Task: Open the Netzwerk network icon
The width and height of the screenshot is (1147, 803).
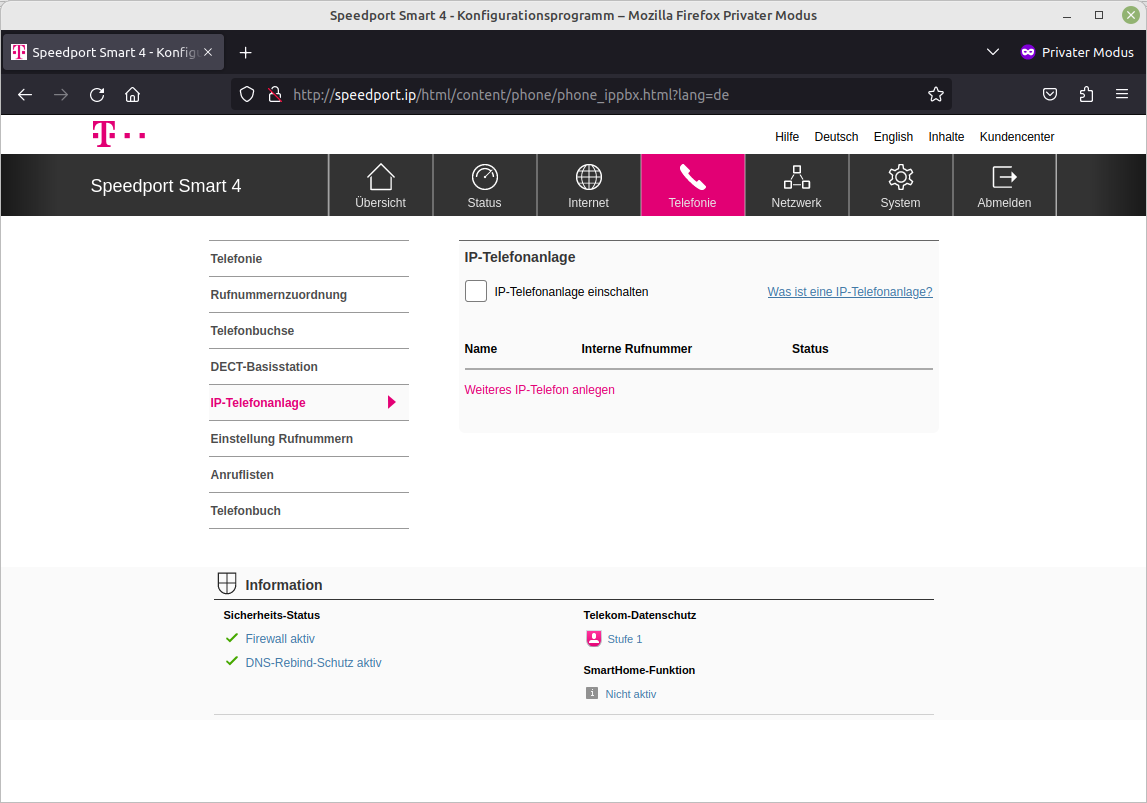Action: tap(797, 177)
